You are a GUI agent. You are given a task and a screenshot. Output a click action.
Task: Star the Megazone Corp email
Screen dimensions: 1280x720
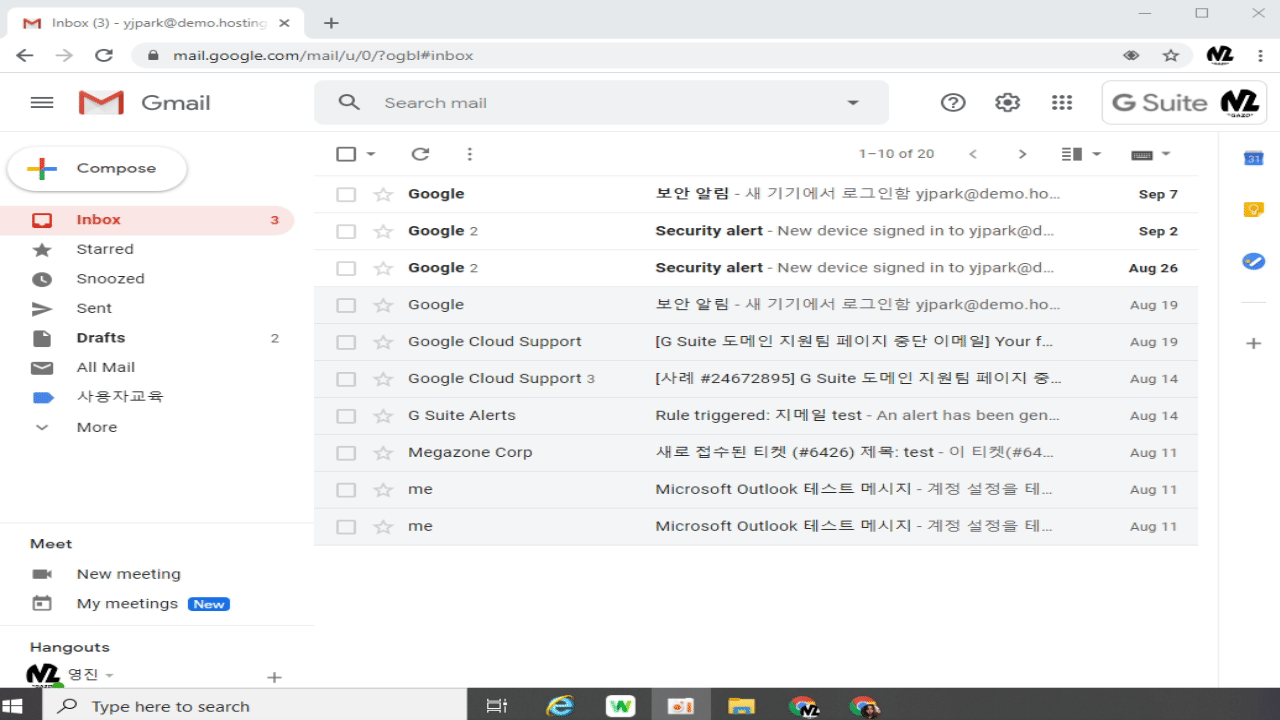[382, 453]
